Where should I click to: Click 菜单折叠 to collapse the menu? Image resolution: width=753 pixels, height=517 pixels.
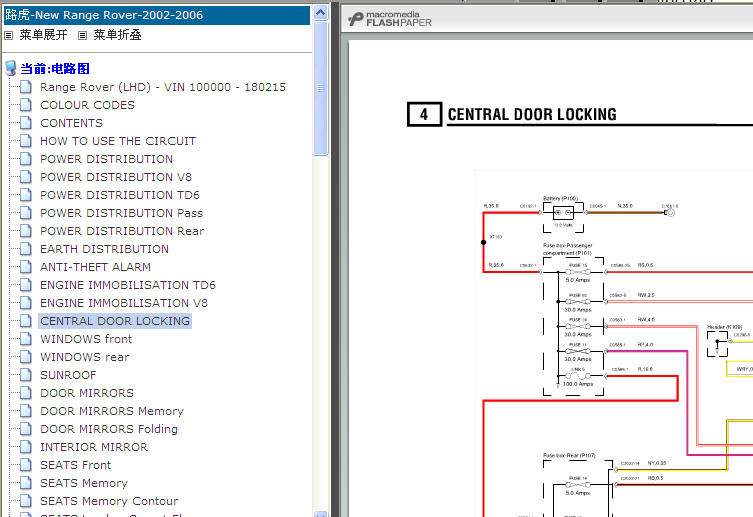click(x=117, y=35)
